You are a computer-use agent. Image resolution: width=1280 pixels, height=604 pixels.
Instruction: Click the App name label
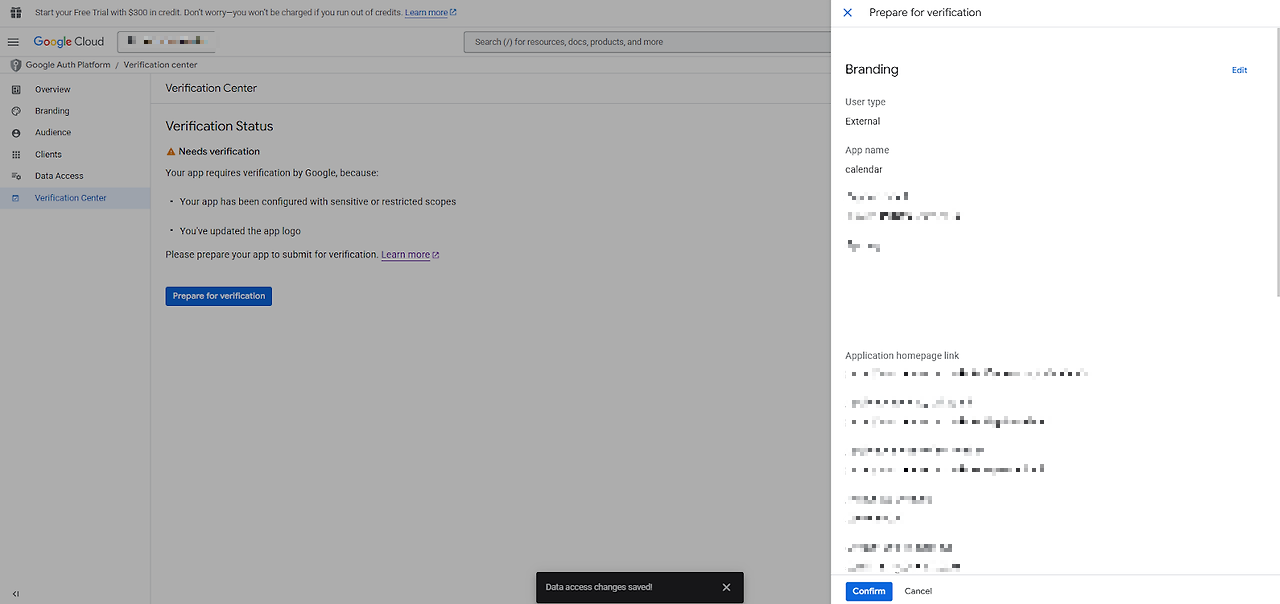point(867,150)
